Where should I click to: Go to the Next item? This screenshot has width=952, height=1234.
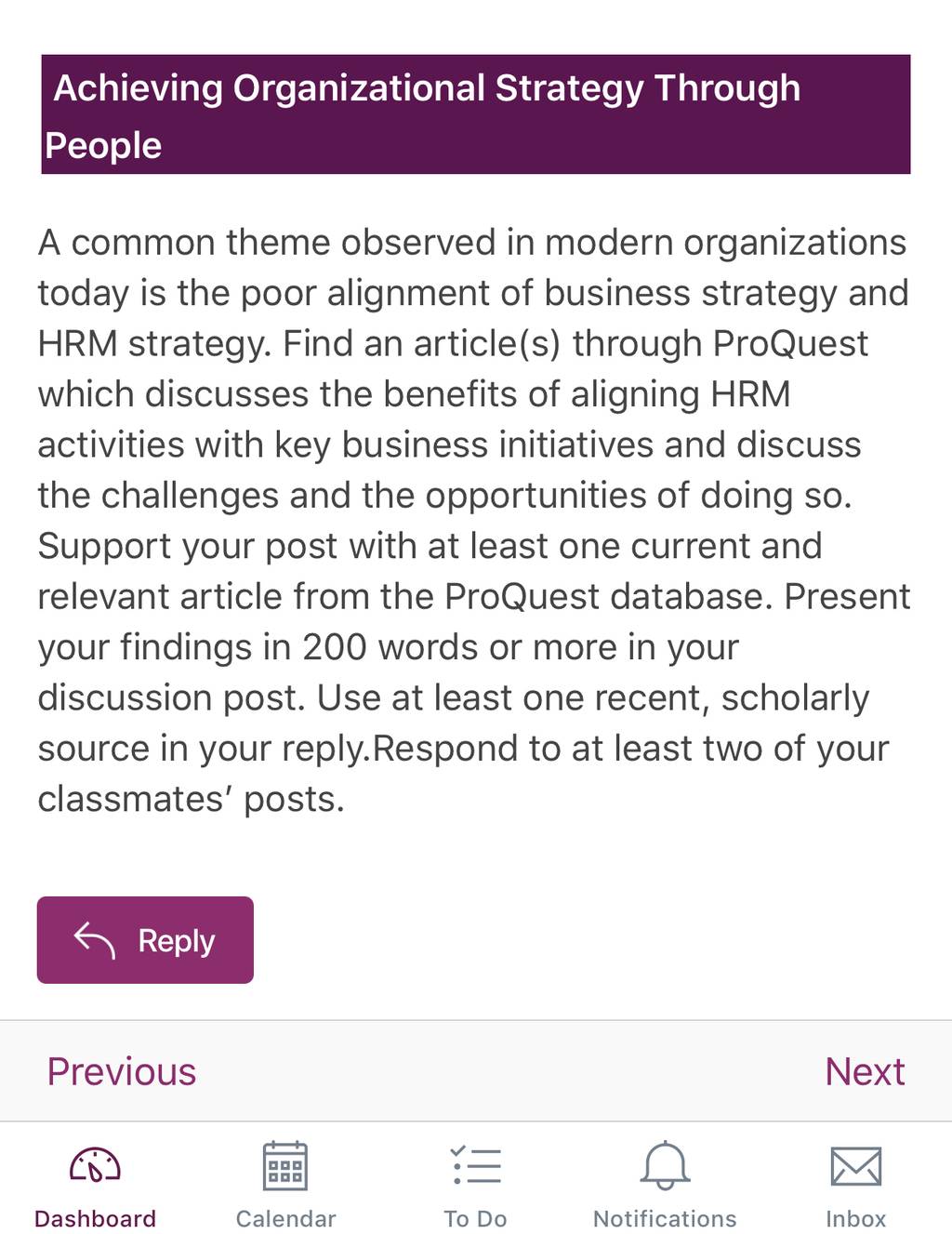[x=865, y=1072]
